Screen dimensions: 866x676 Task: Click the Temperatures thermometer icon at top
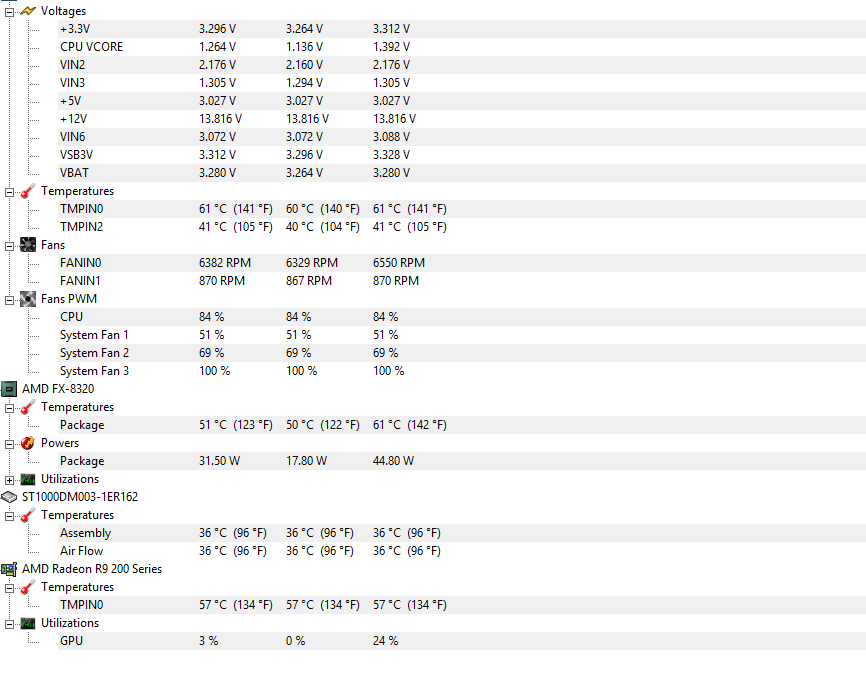(x=26, y=190)
